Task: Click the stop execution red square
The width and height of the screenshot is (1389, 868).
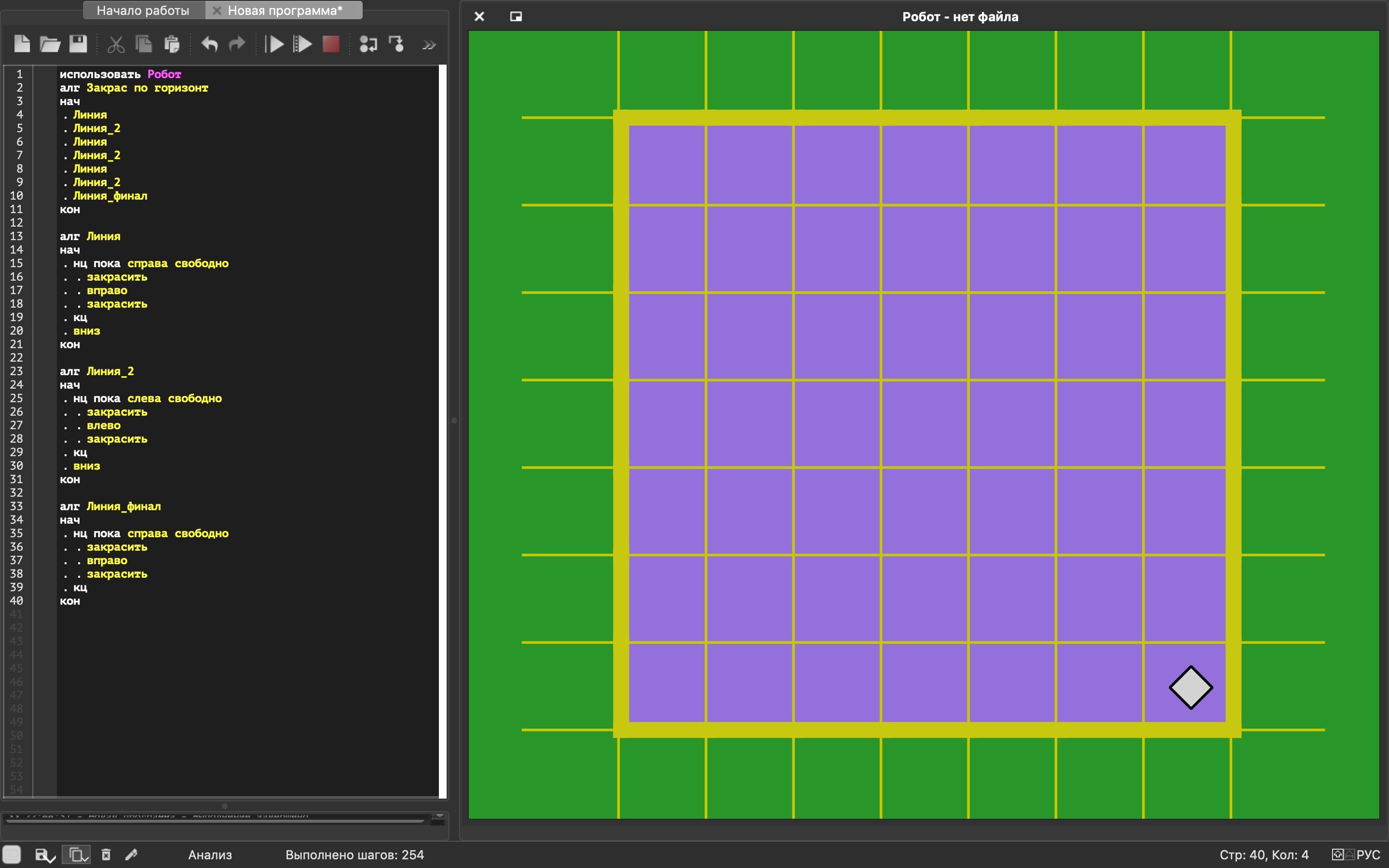Action: (x=330, y=44)
